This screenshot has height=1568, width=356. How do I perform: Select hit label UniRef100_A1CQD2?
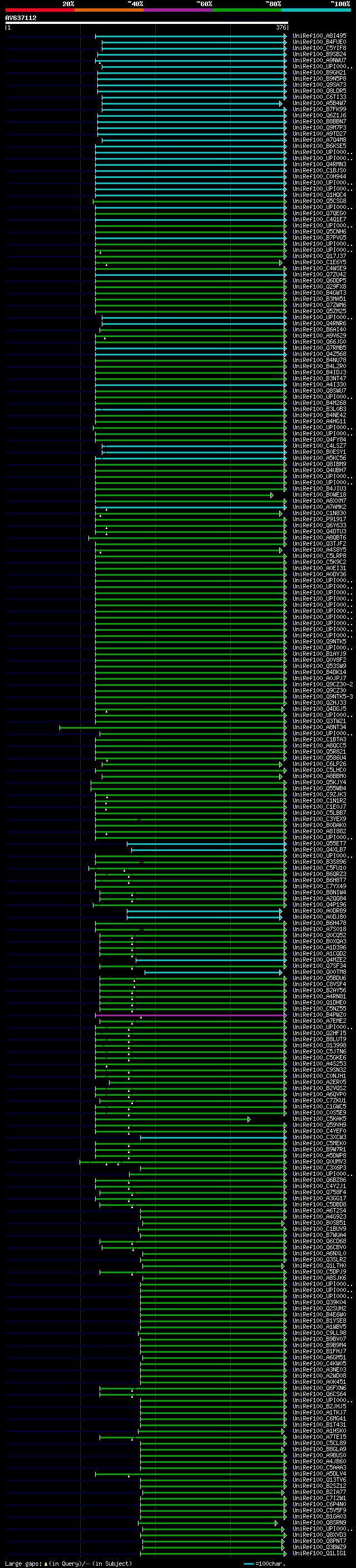(x=319, y=953)
